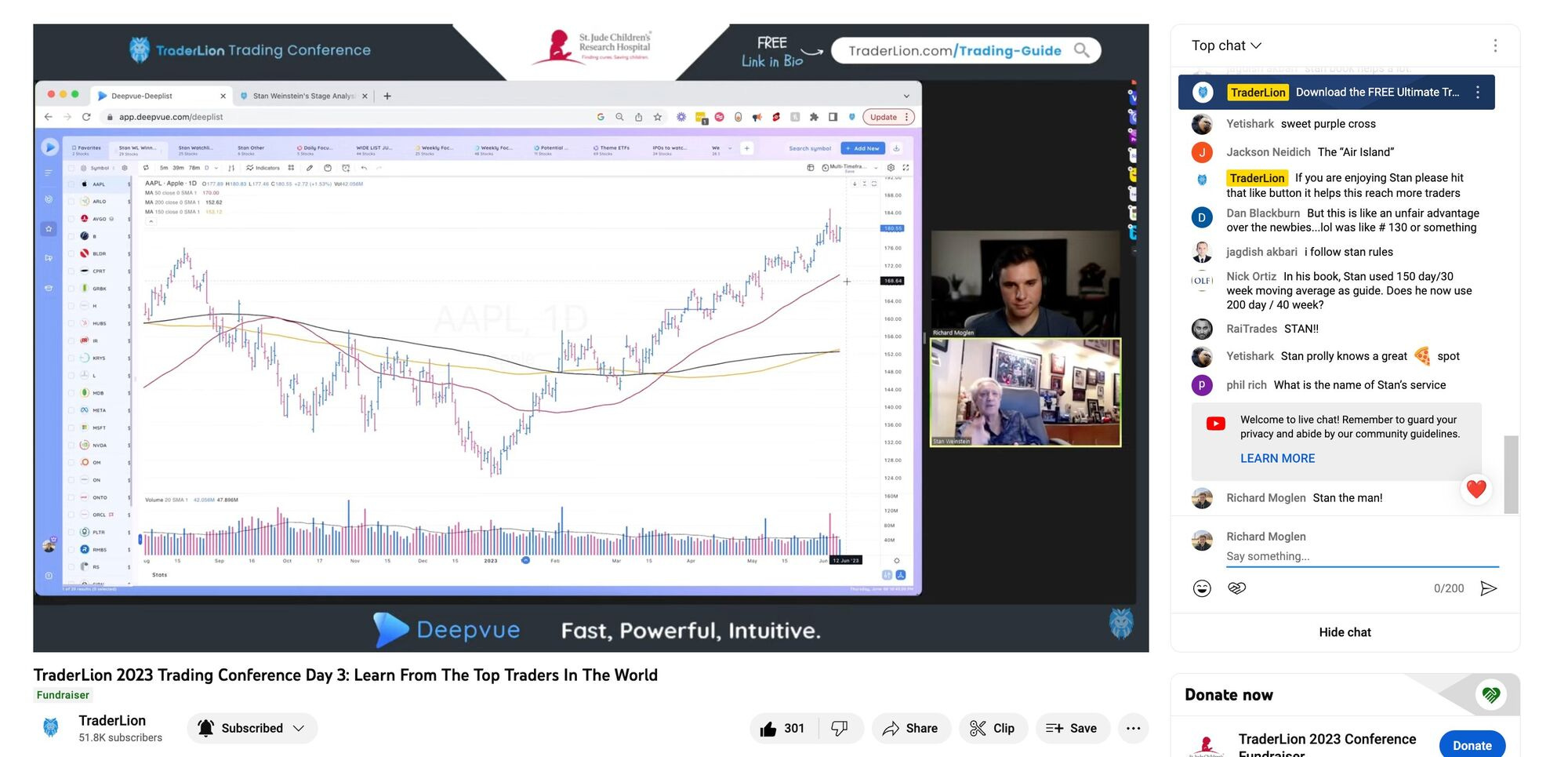Dislike the video with thumbs-down icon
The height and width of the screenshot is (757, 1568).
[x=840, y=728]
